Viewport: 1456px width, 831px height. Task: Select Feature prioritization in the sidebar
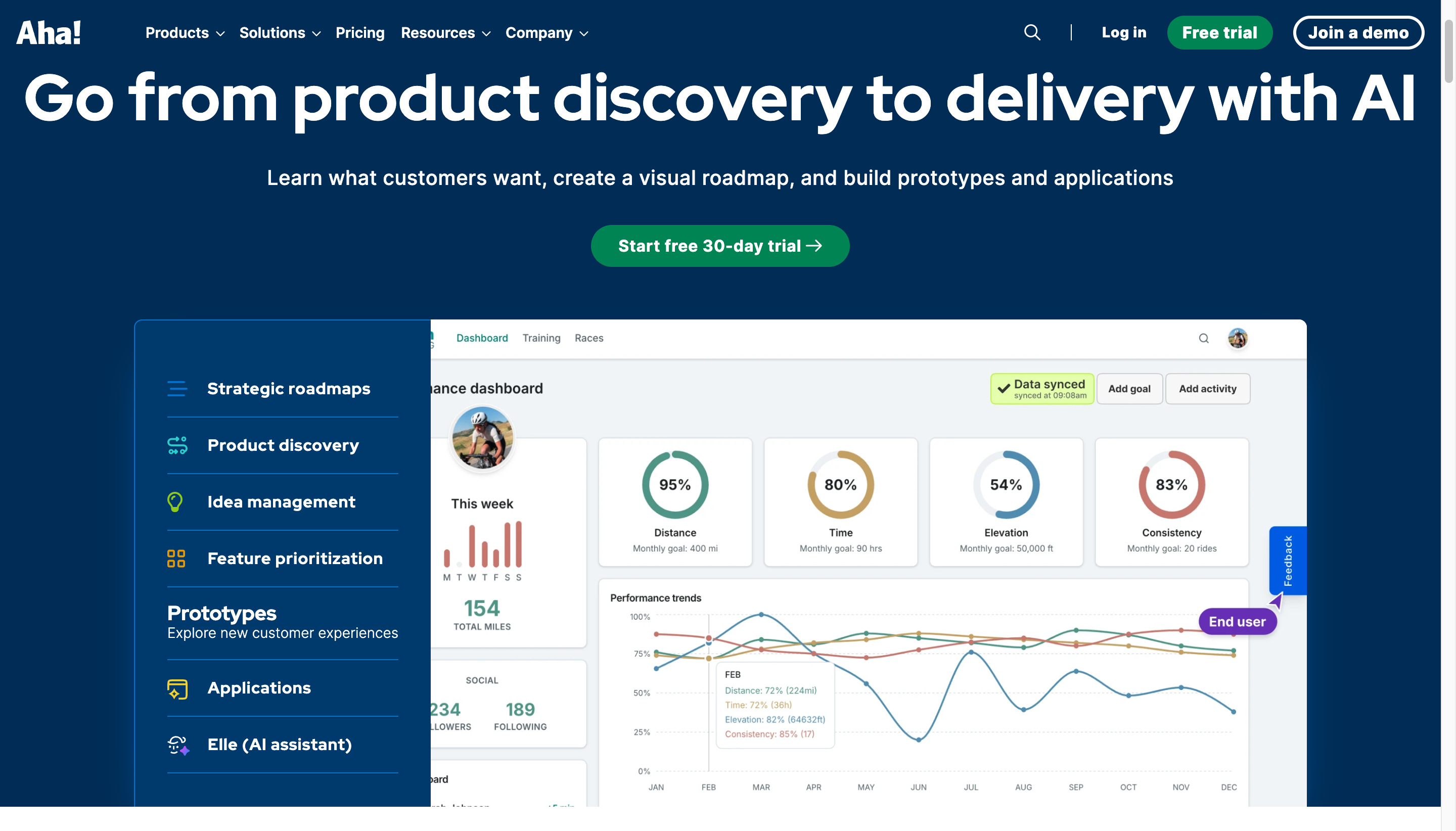coord(283,558)
